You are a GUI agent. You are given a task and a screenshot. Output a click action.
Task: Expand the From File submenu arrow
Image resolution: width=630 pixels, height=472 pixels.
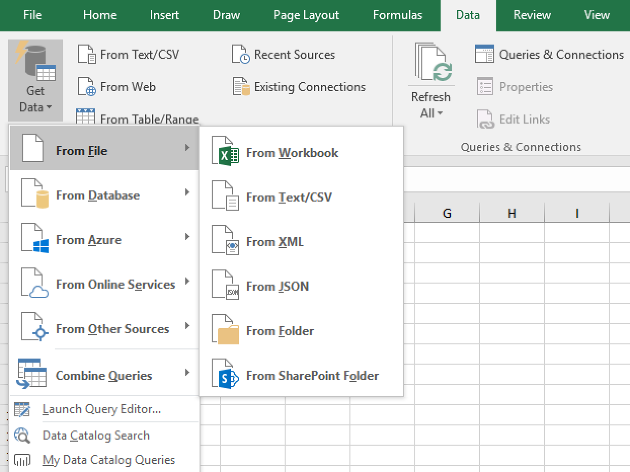tap(187, 148)
